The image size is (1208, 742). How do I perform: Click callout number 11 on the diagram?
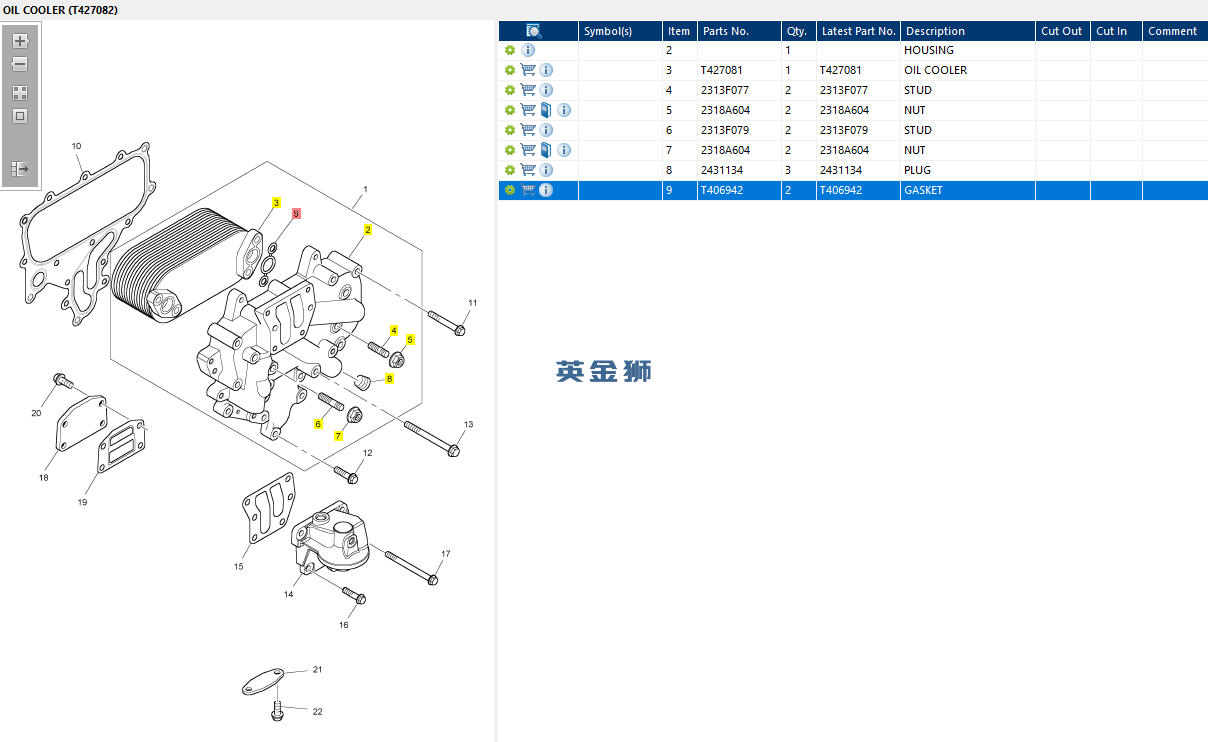point(473,303)
